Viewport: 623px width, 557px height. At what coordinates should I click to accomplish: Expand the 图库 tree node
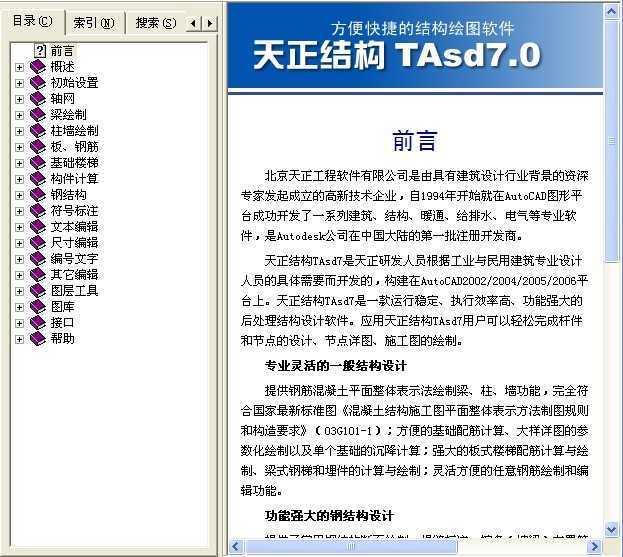pyautogui.click(x=19, y=307)
